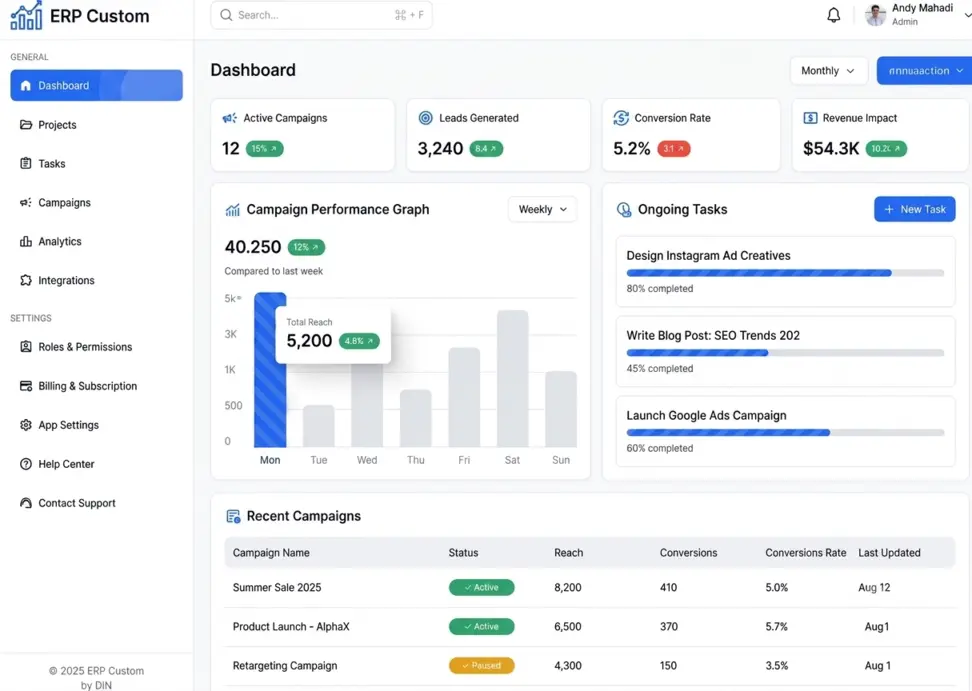Click the ERP Custom logo icon

26,15
